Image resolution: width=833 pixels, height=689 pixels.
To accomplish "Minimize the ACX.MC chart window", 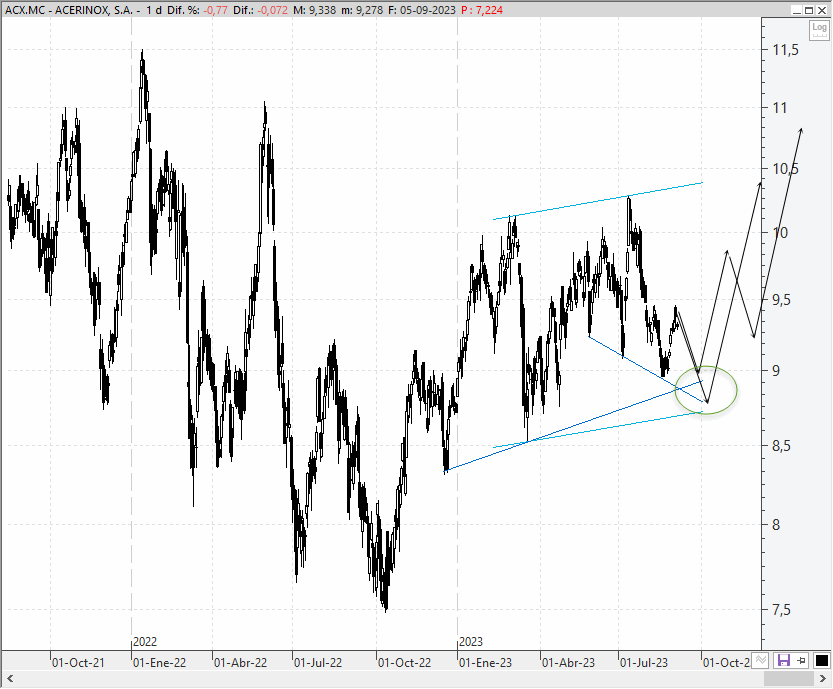I will [796, 10].
